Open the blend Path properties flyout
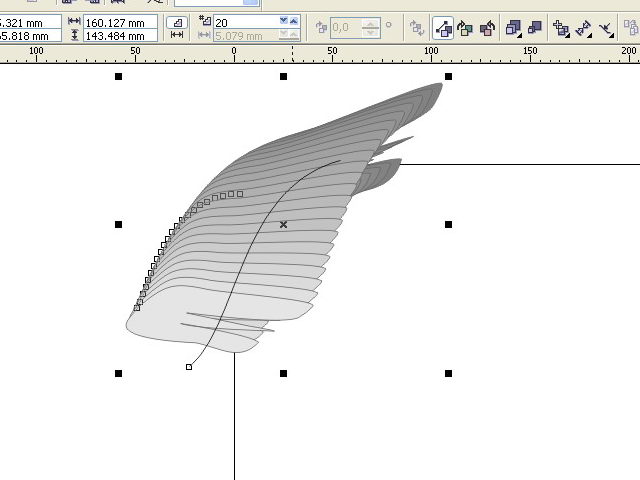The image size is (640, 480). pos(607,29)
